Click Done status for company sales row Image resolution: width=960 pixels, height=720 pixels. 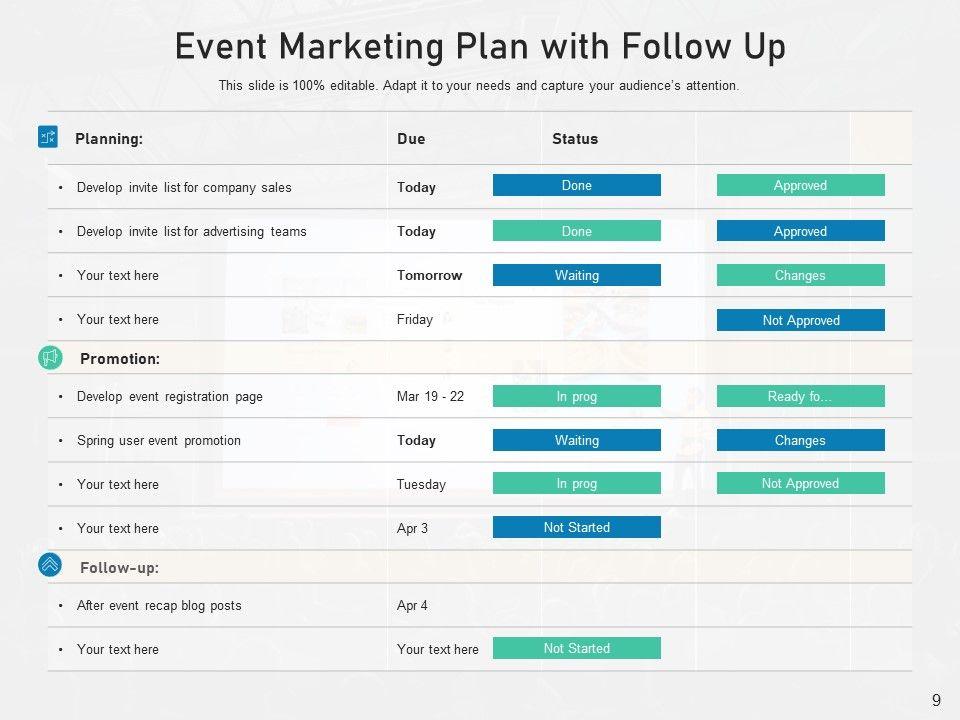576,186
